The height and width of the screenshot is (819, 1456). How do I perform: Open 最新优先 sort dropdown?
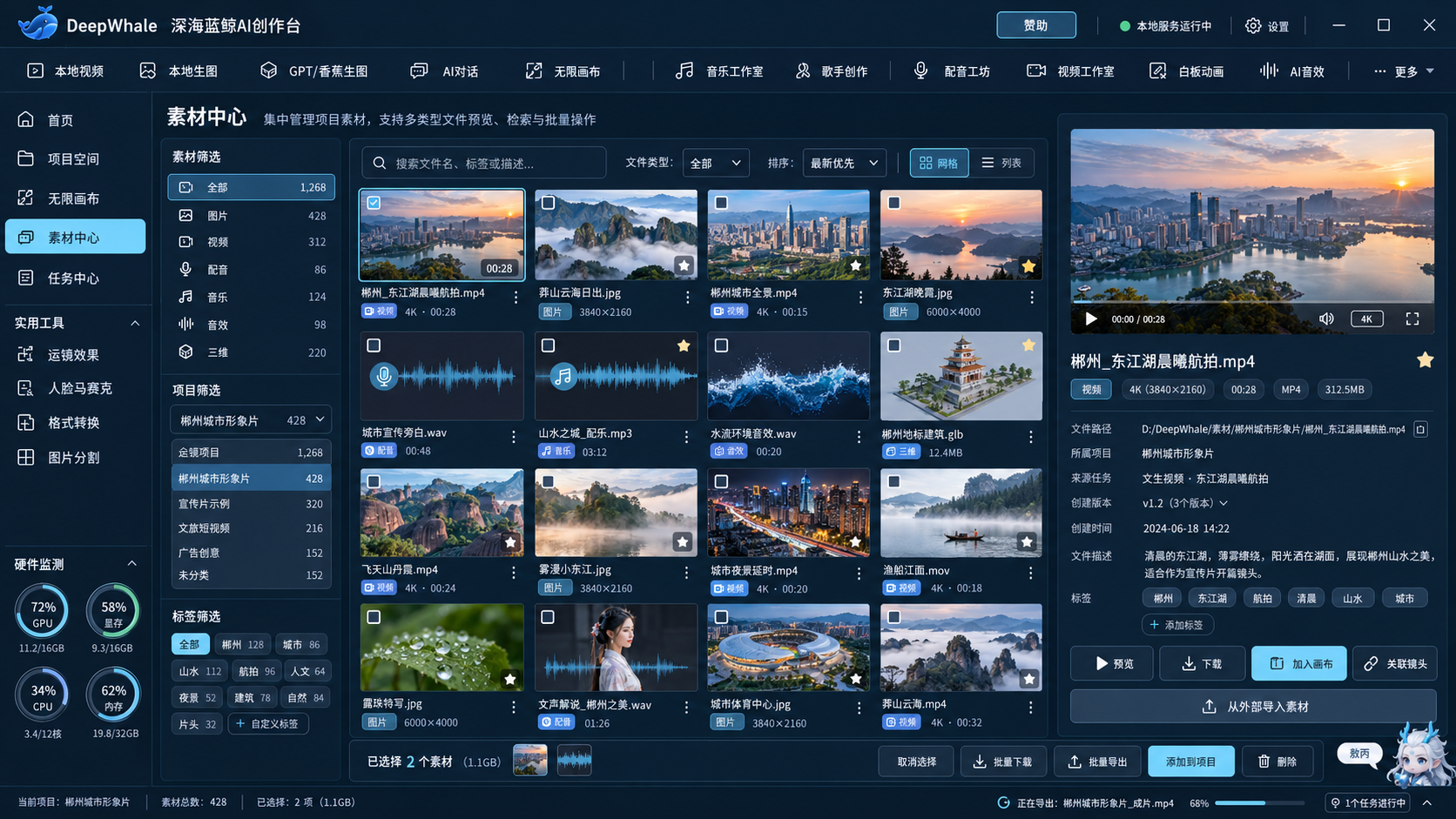(x=844, y=163)
